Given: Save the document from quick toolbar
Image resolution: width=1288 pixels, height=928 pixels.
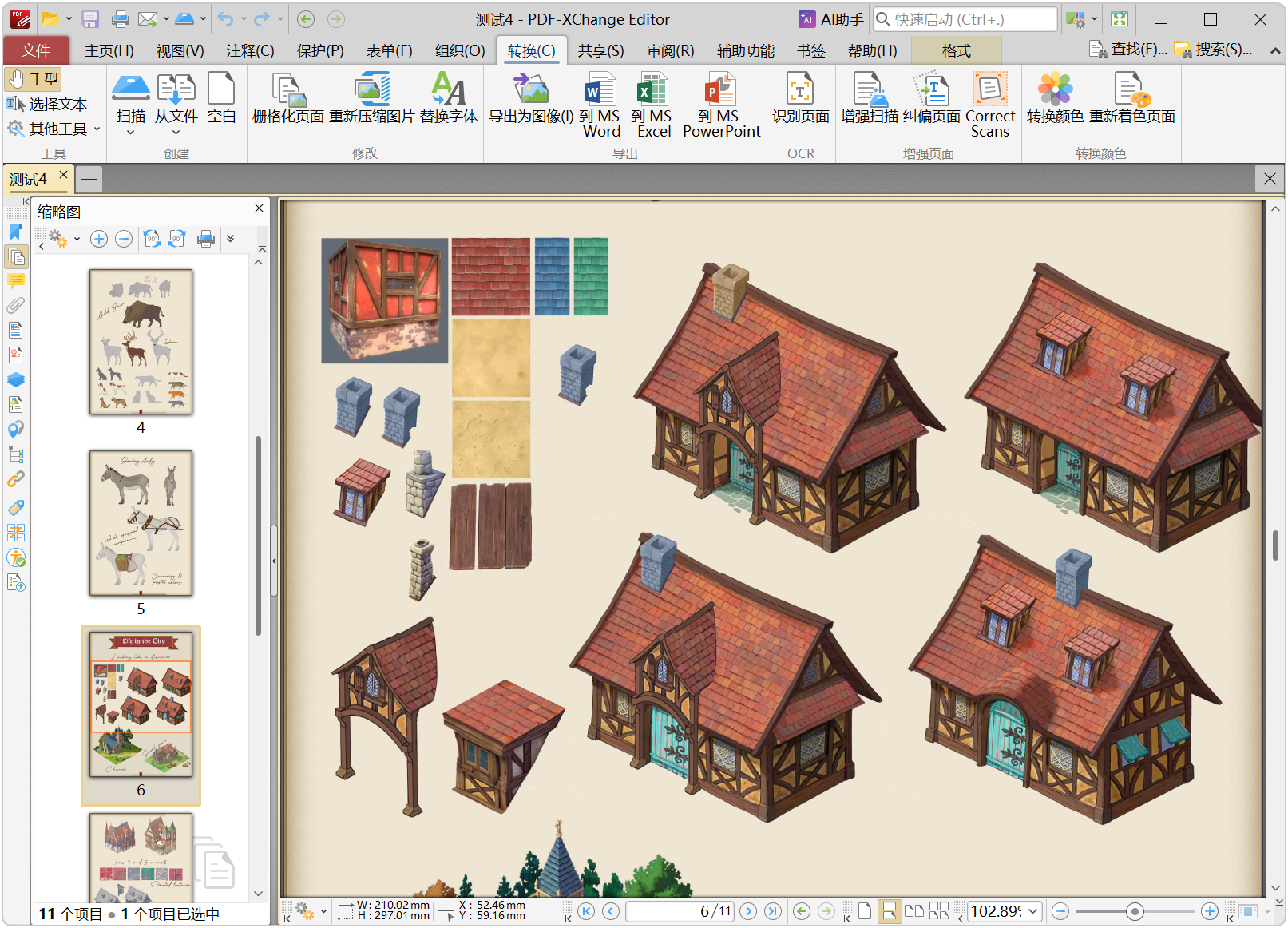Looking at the screenshot, I should click(x=90, y=19).
